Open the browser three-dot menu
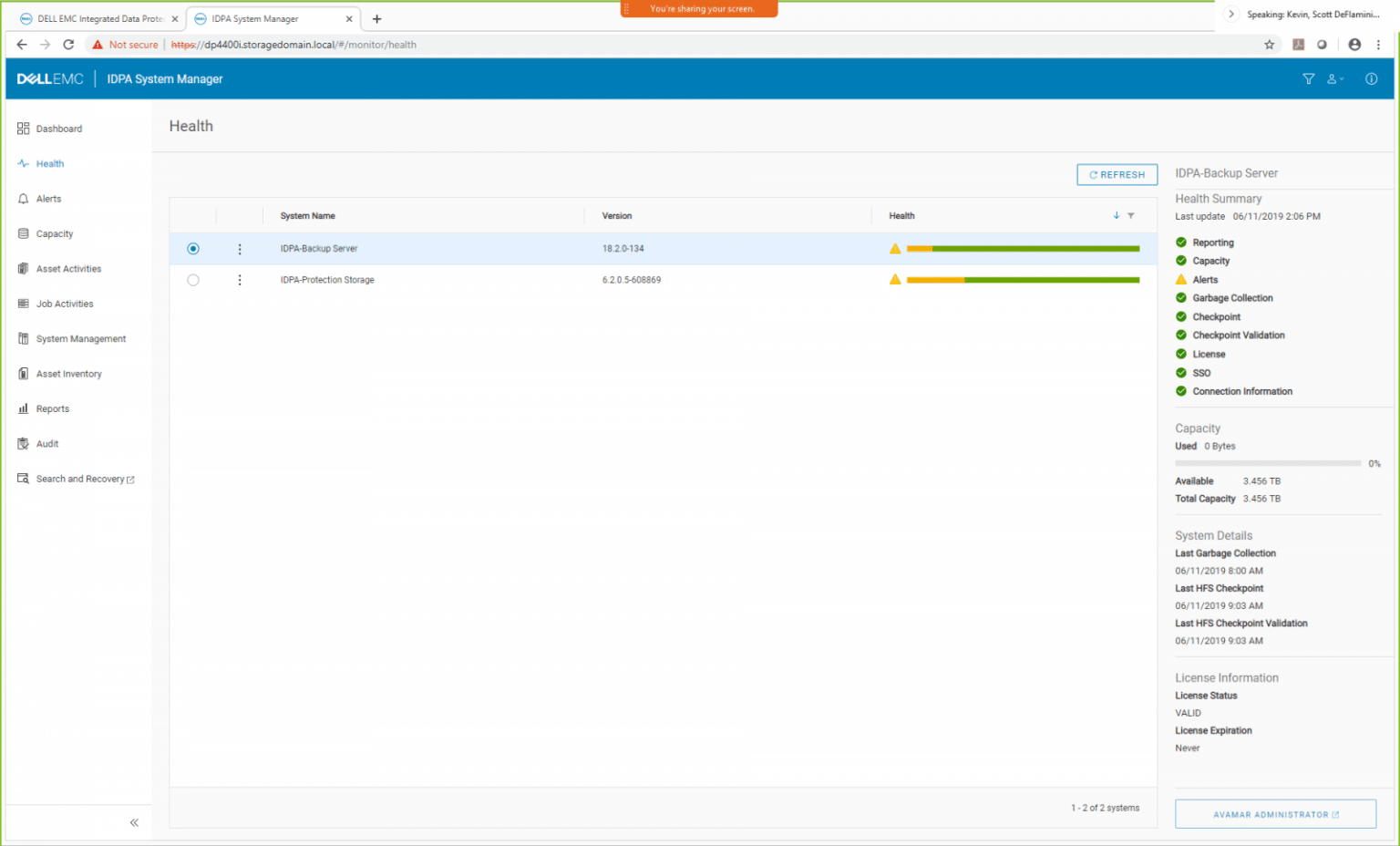 [x=1378, y=45]
